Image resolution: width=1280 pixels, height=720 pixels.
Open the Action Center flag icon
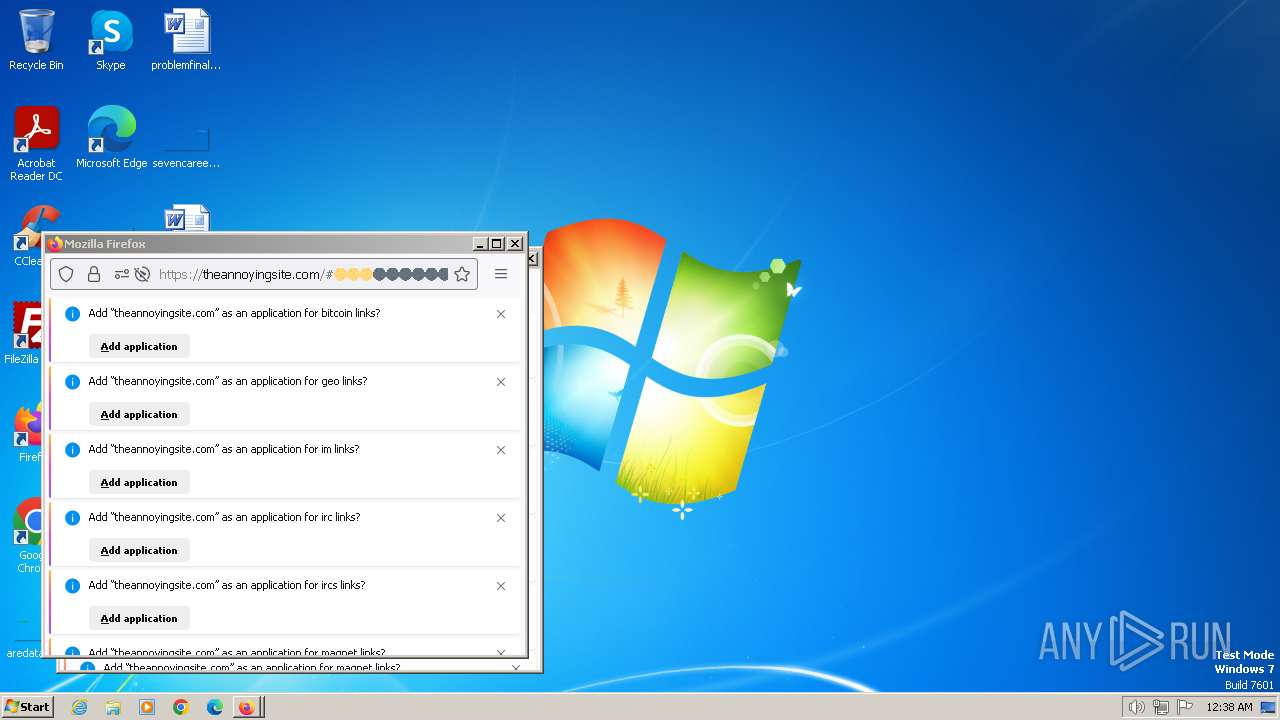click(x=1185, y=707)
